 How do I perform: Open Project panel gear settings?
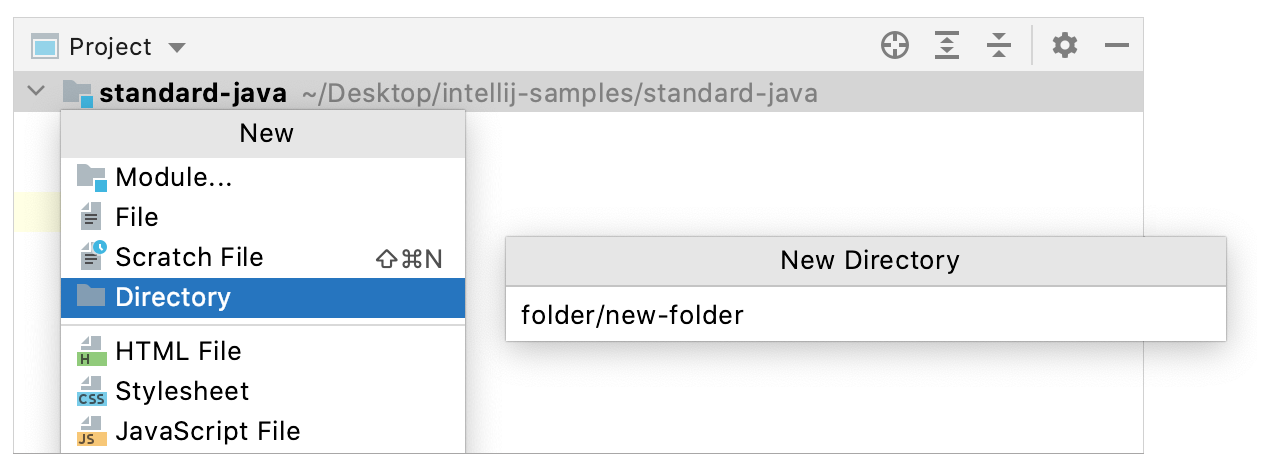point(1065,45)
